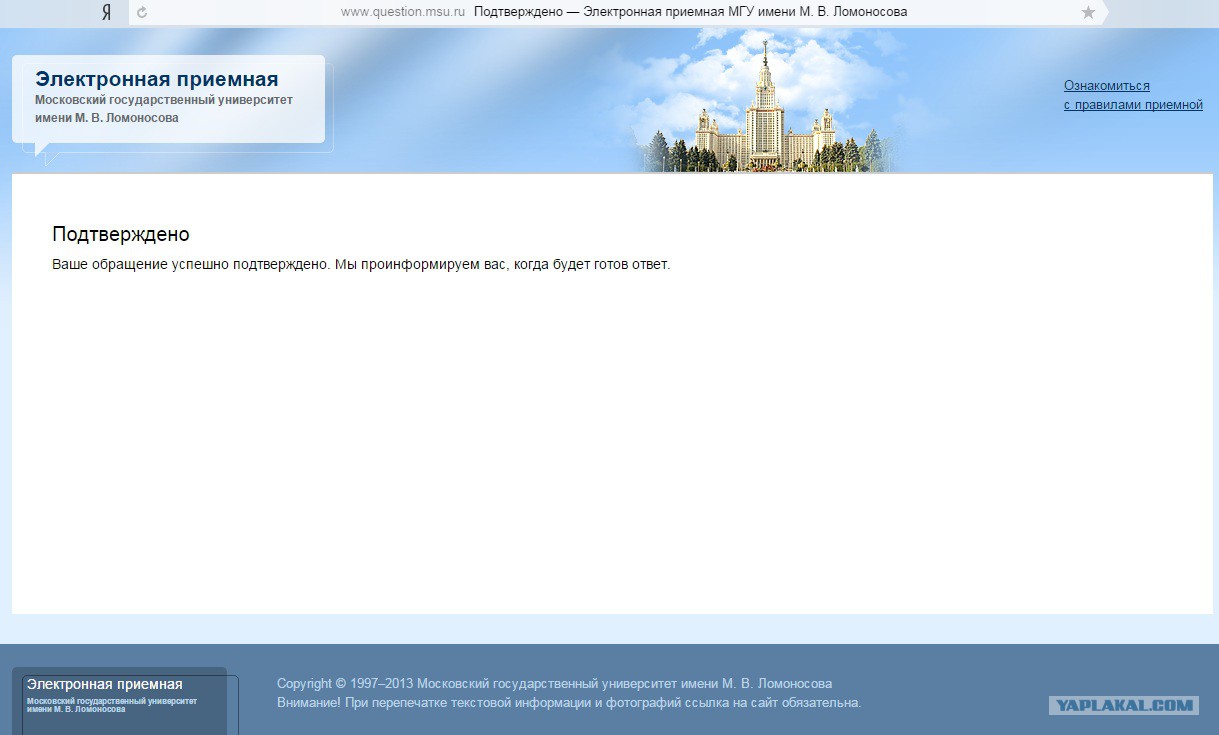Click the "Внимание! При перепечатке" footer notice

[x=569, y=703]
